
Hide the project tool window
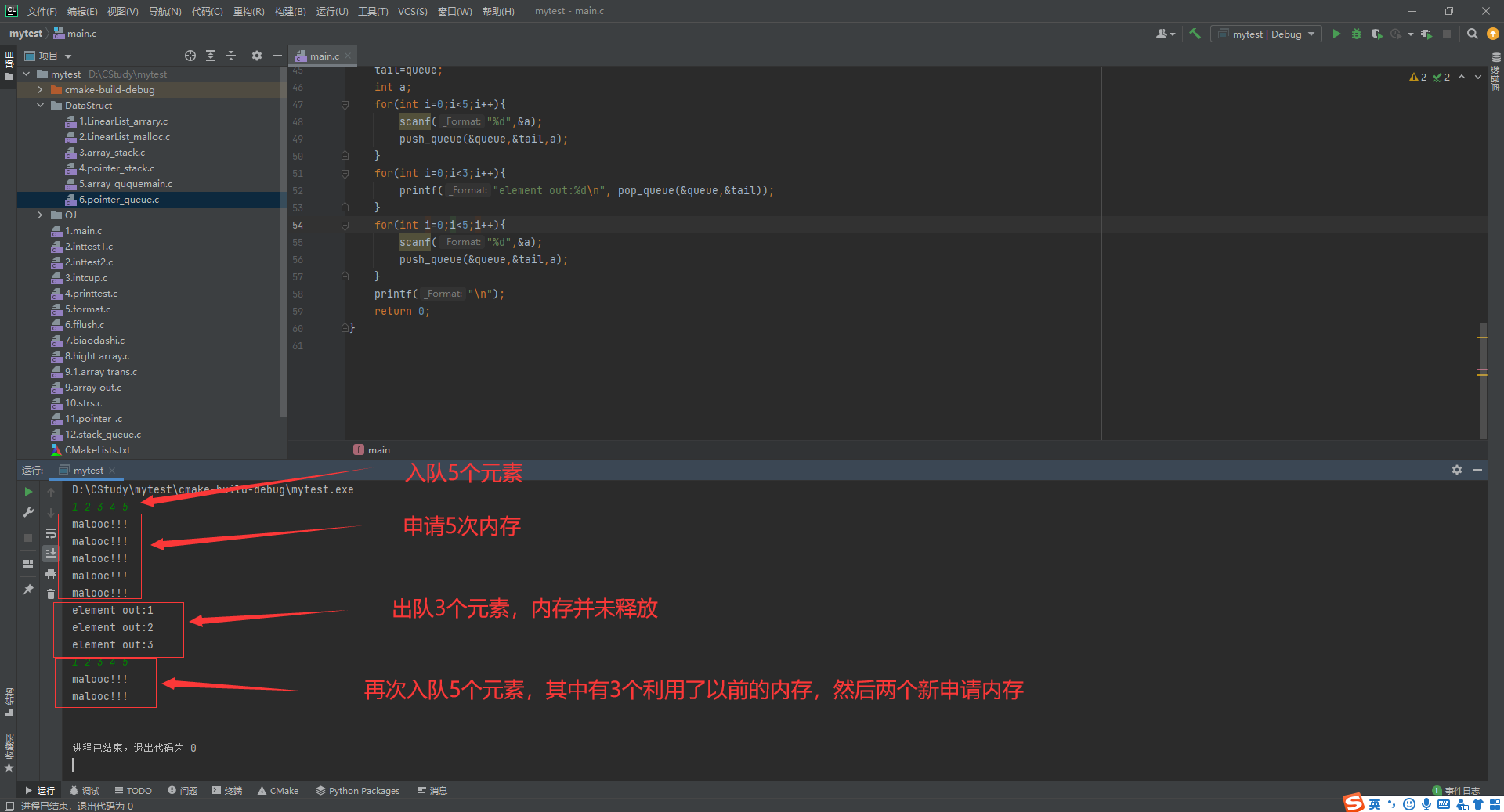click(x=277, y=56)
